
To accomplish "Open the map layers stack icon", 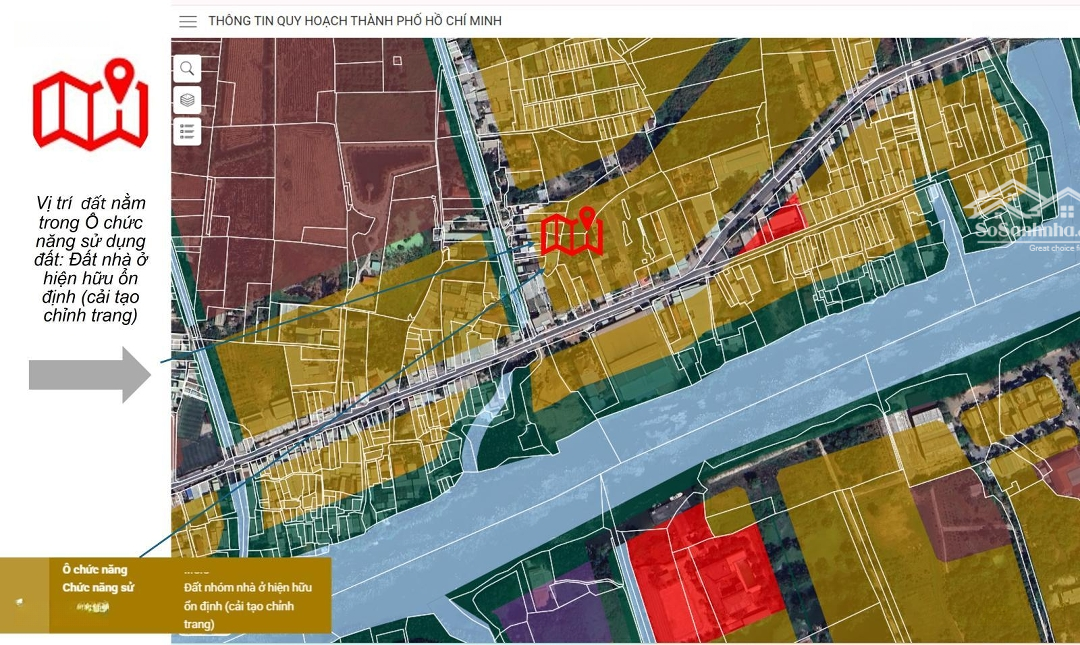I will [187, 99].
